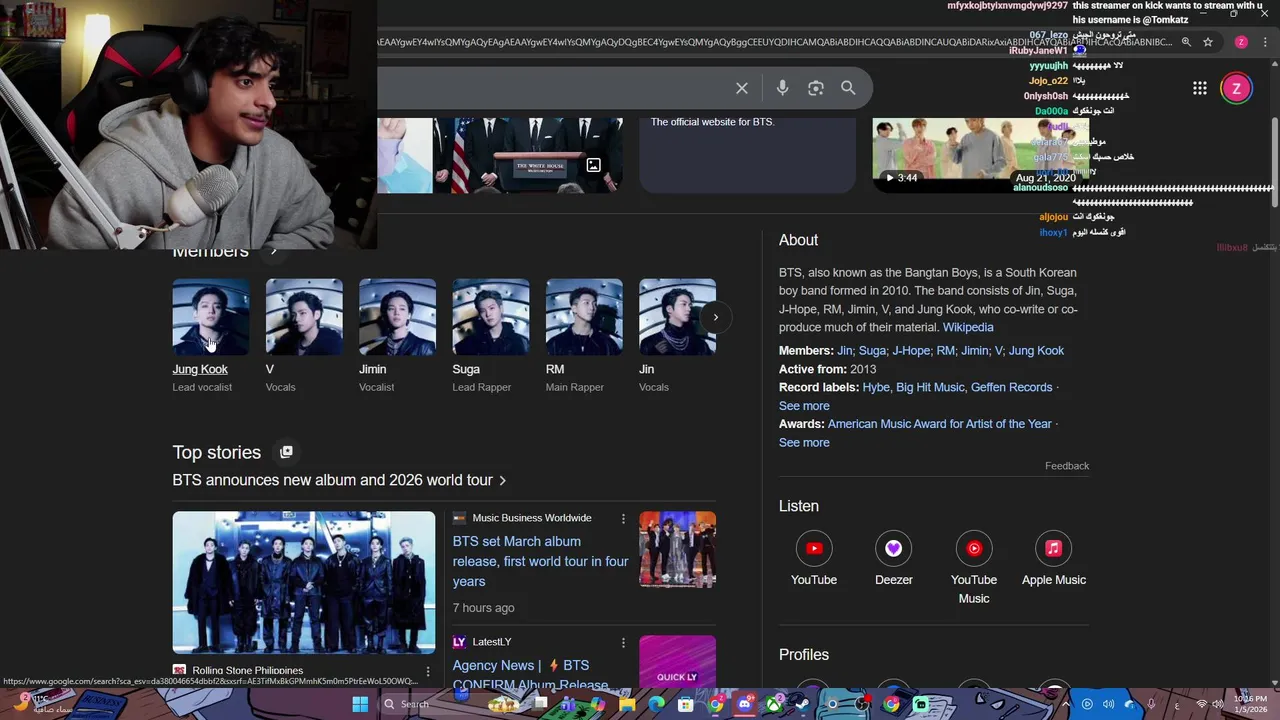Show more BTS members with the carousel arrow
Image resolution: width=1280 pixels, height=720 pixels.
point(715,317)
